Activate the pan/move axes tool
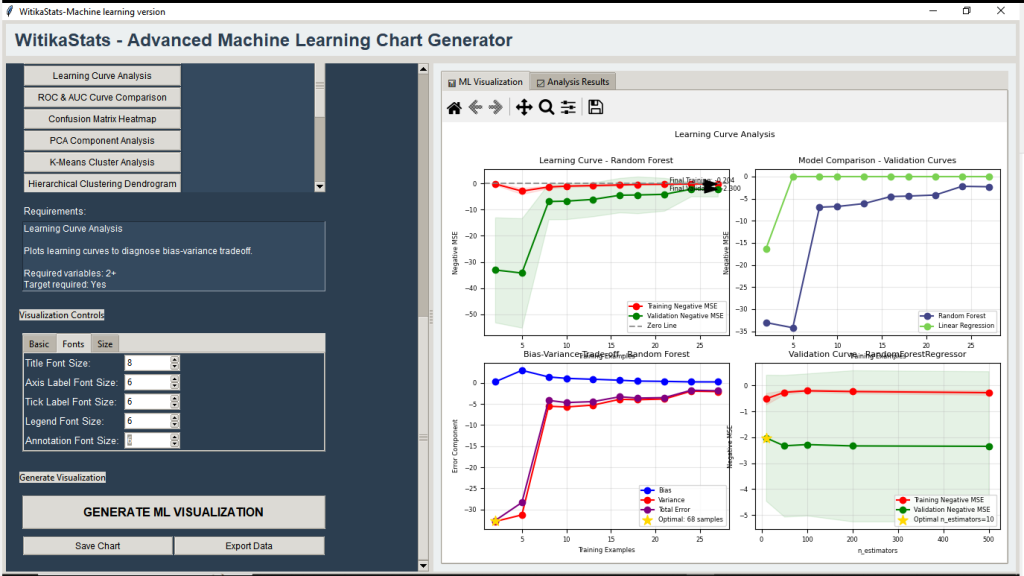 [x=524, y=107]
